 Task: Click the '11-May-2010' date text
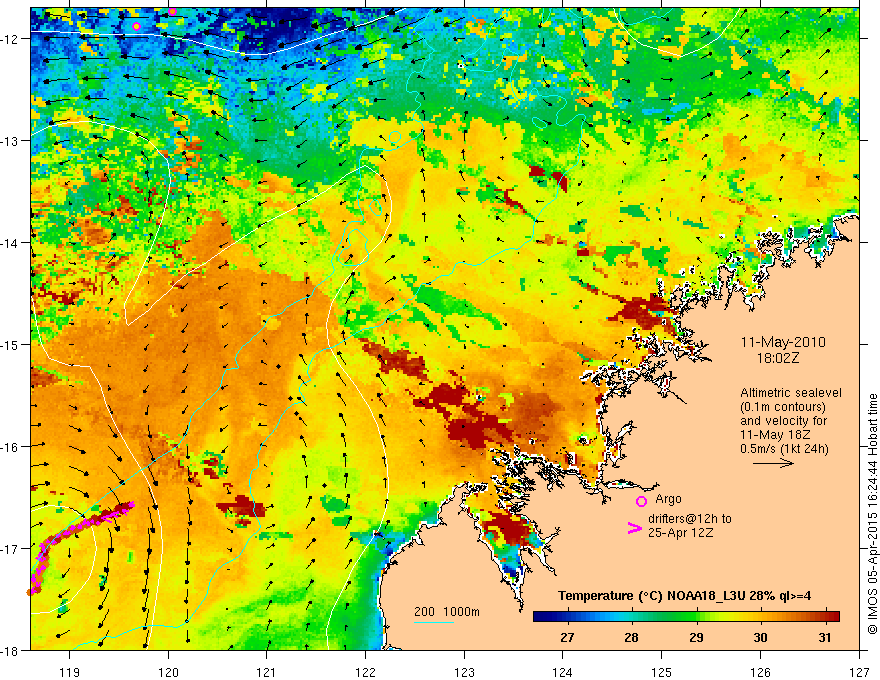783,342
